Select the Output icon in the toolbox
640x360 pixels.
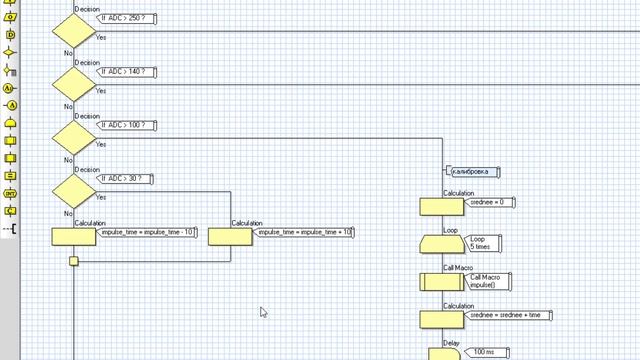click(10, 17)
